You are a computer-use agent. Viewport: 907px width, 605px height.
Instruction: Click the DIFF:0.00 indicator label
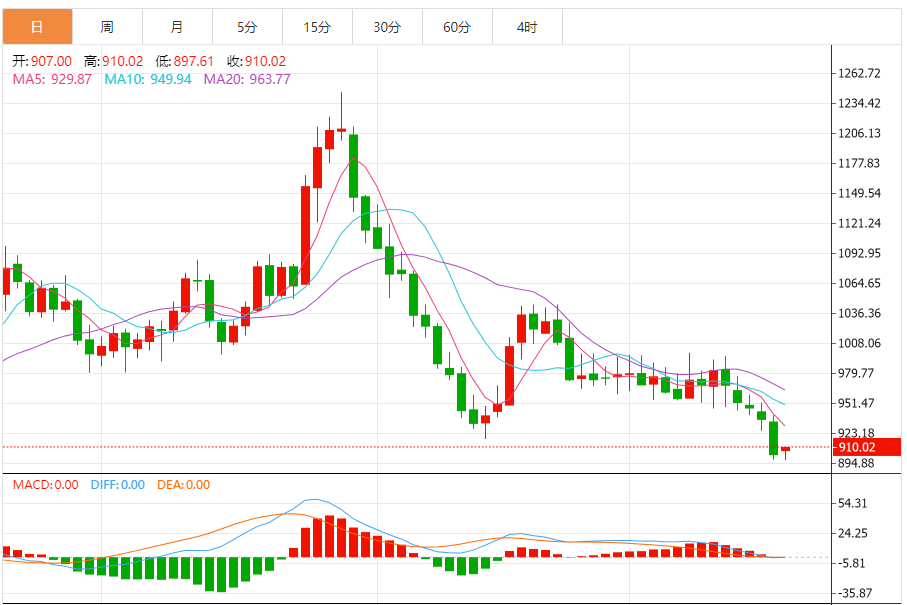click(x=117, y=485)
